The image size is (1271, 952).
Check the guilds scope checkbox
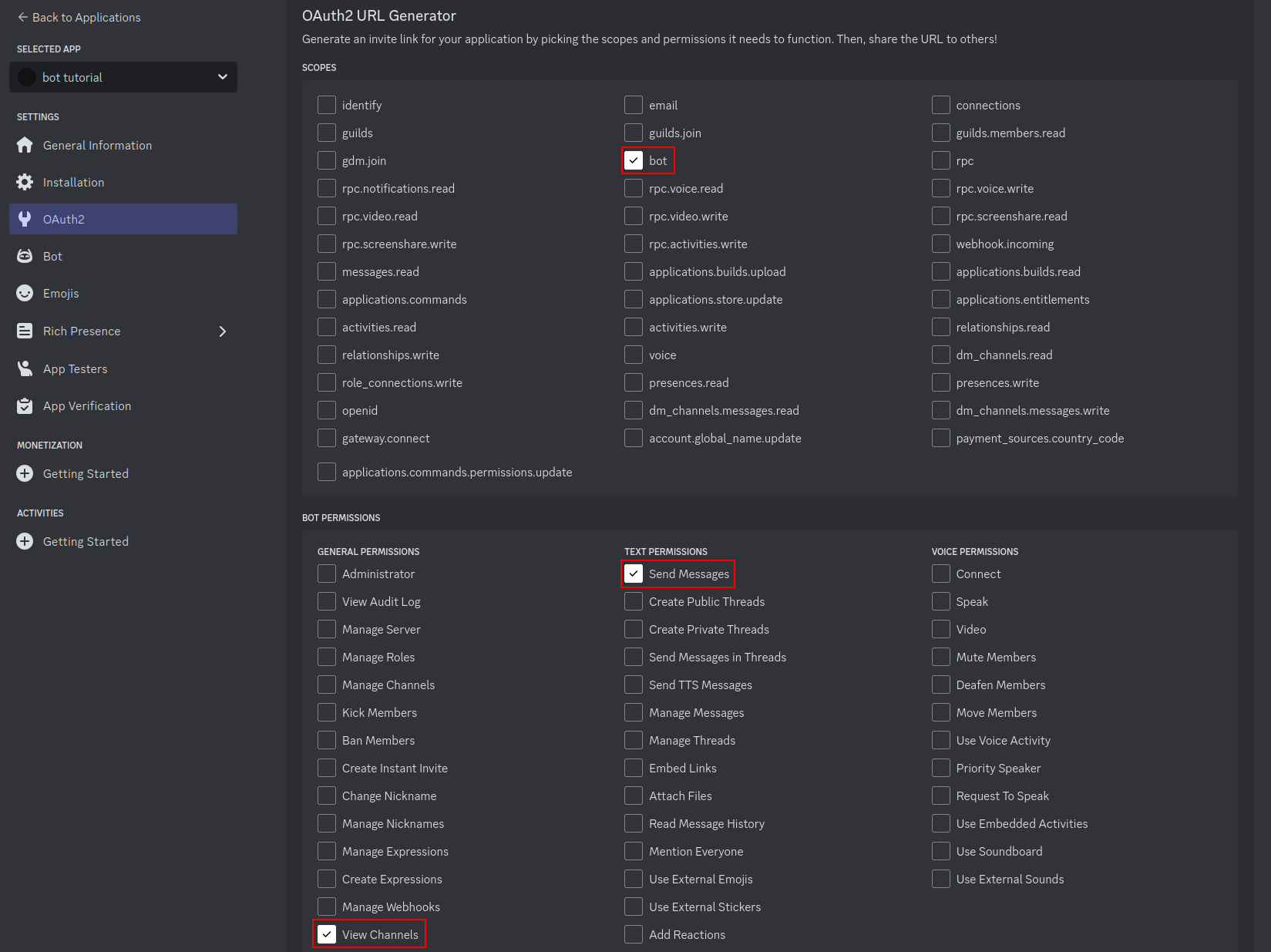327,133
